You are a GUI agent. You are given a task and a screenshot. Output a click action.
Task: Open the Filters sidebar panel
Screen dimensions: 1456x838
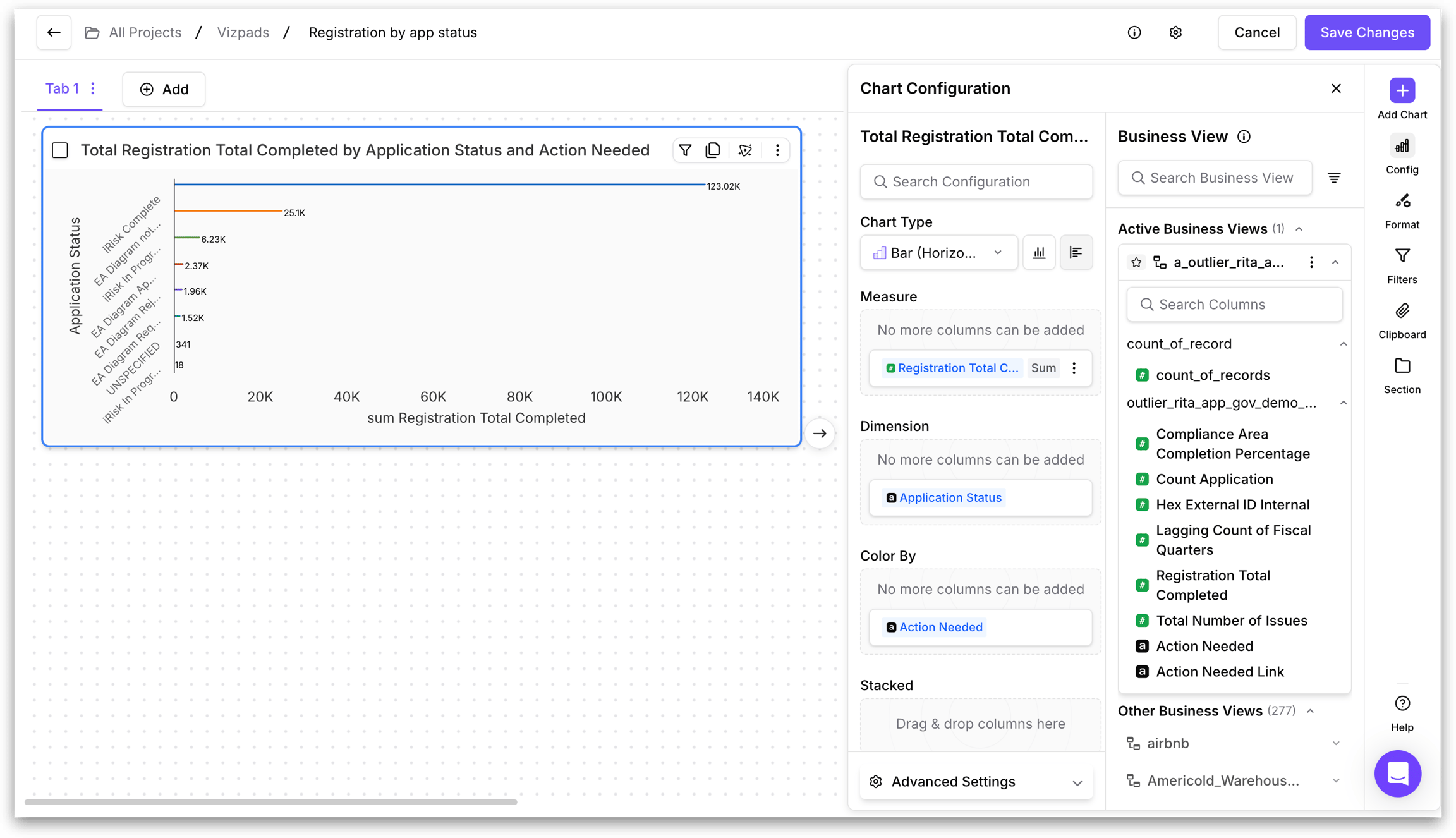tap(1402, 265)
